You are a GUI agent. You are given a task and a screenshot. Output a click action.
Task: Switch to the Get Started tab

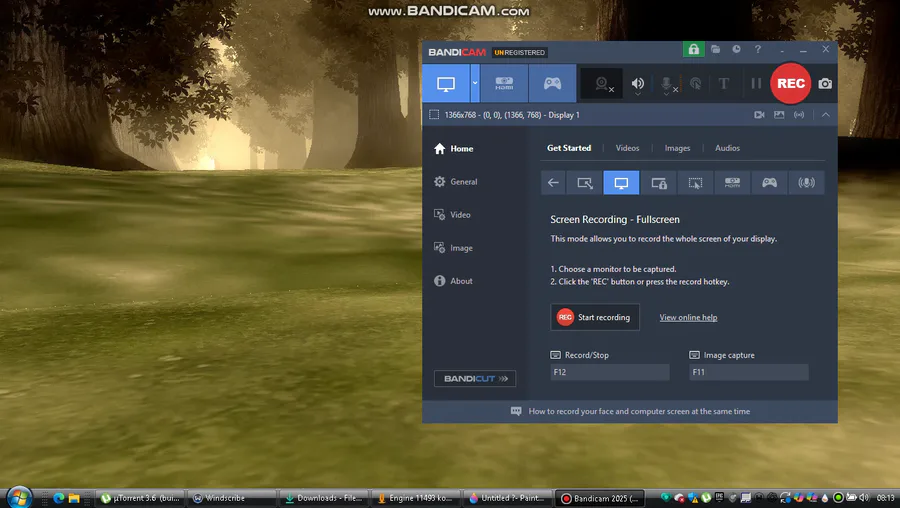tap(569, 148)
